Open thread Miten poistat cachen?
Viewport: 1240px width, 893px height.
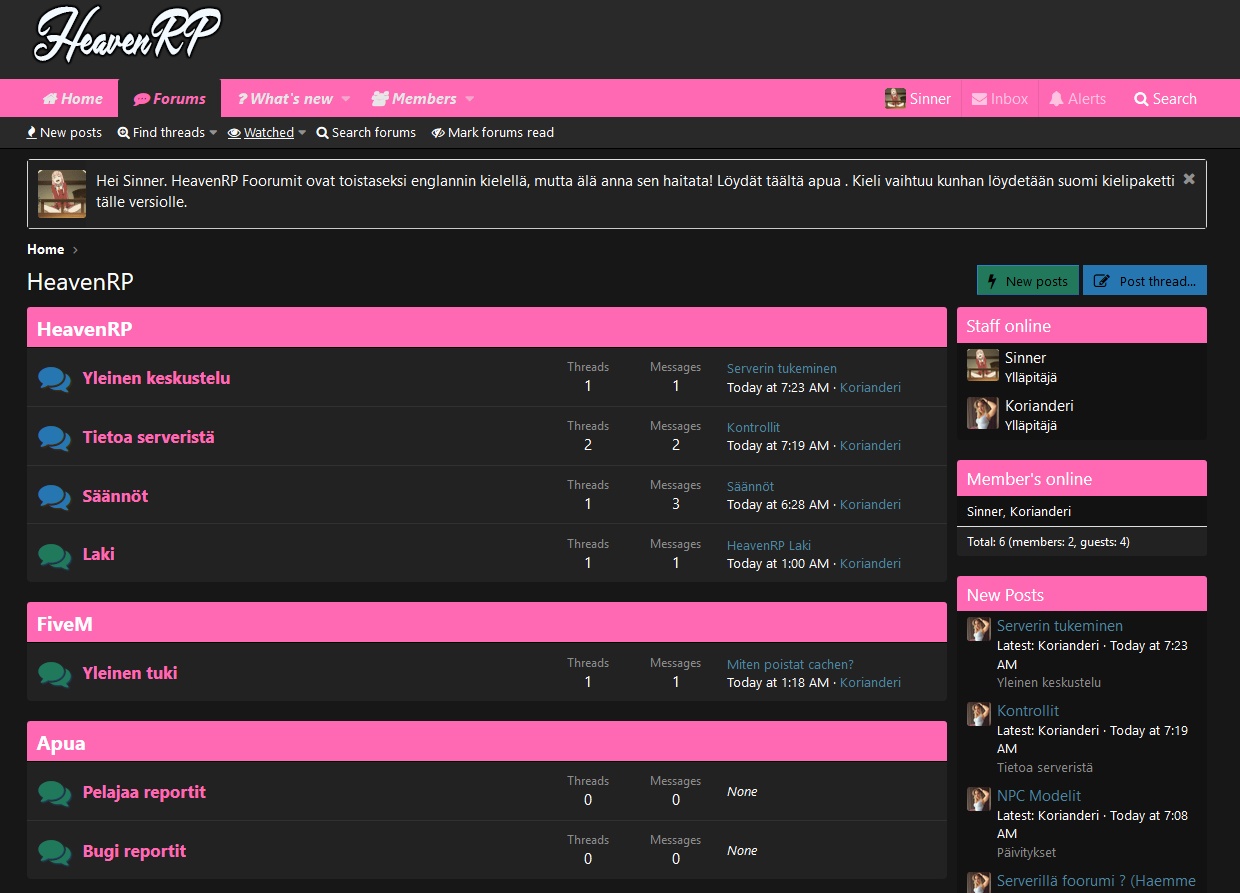point(790,664)
